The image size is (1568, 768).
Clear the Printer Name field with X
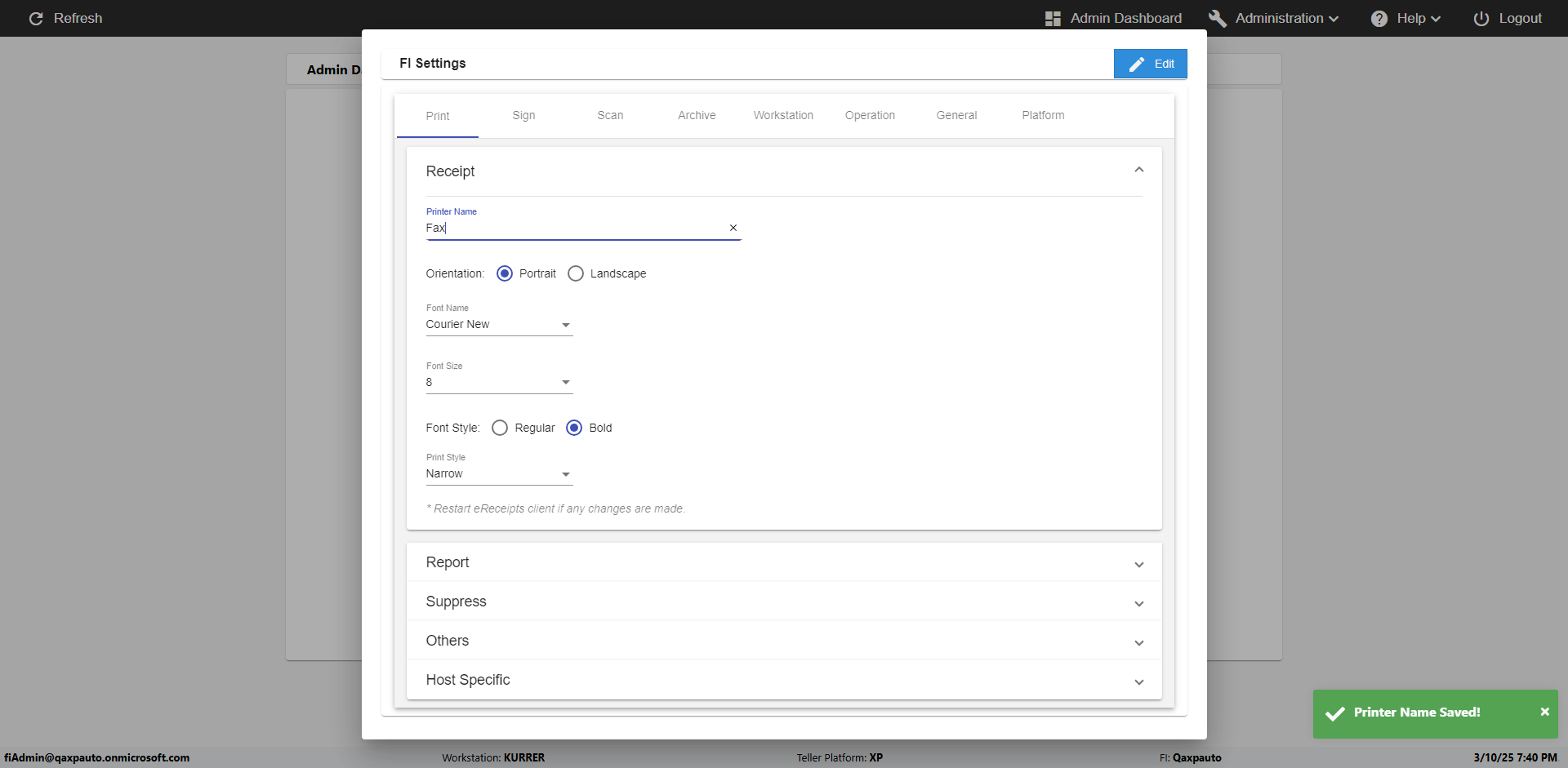click(733, 228)
